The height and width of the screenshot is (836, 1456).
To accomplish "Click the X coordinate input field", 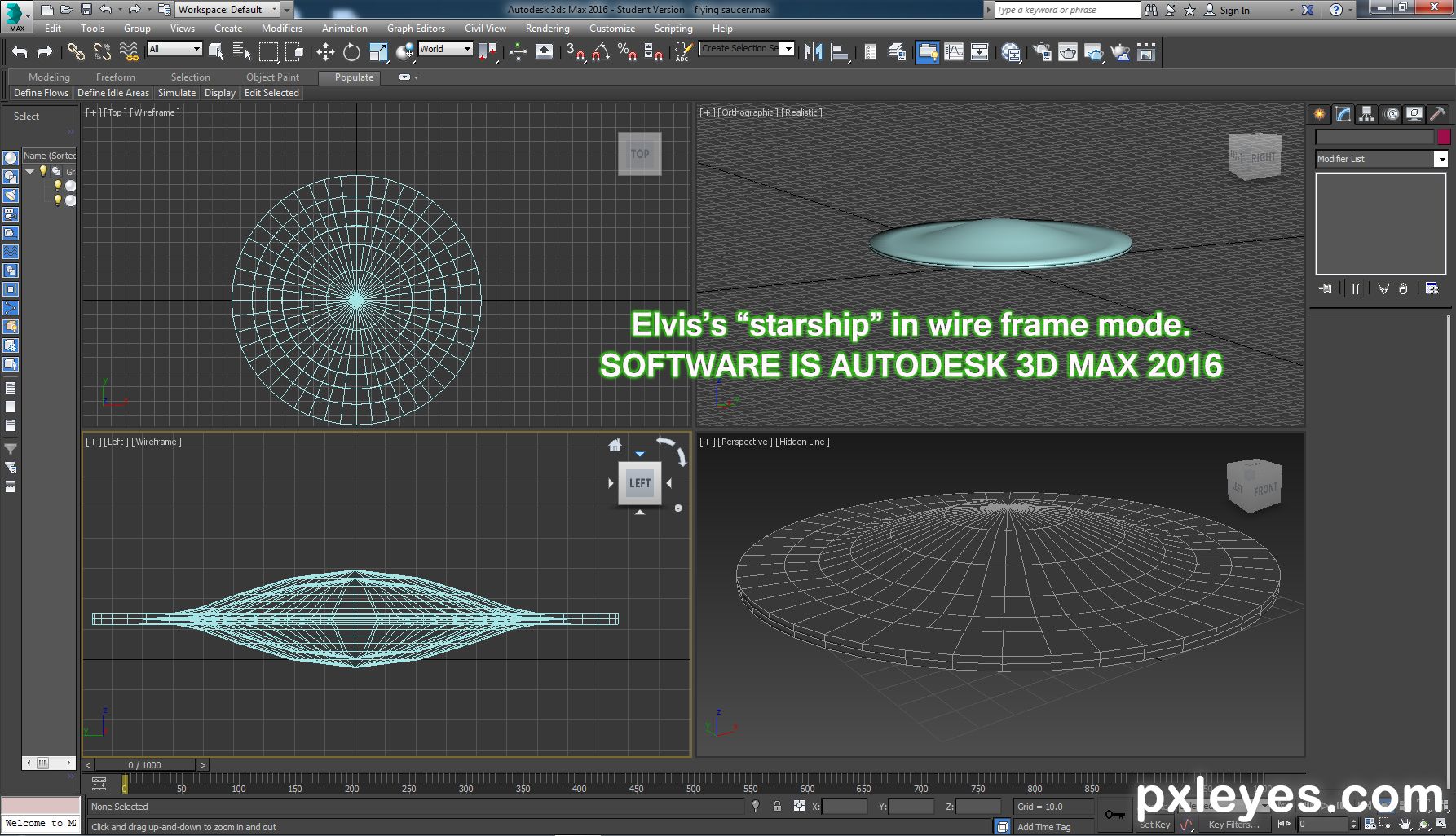I will click(845, 807).
